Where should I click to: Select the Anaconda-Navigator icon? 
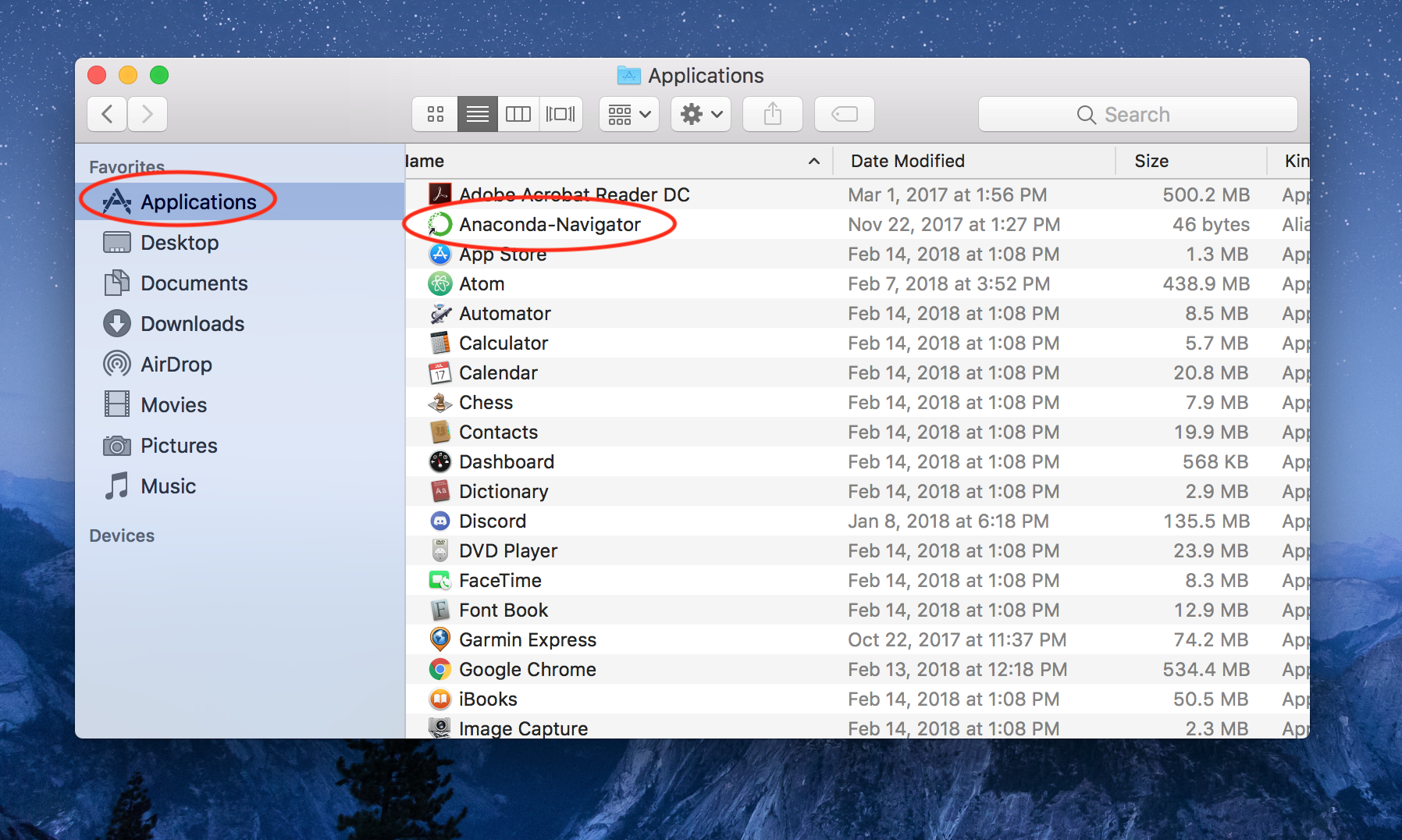pos(440,224)
